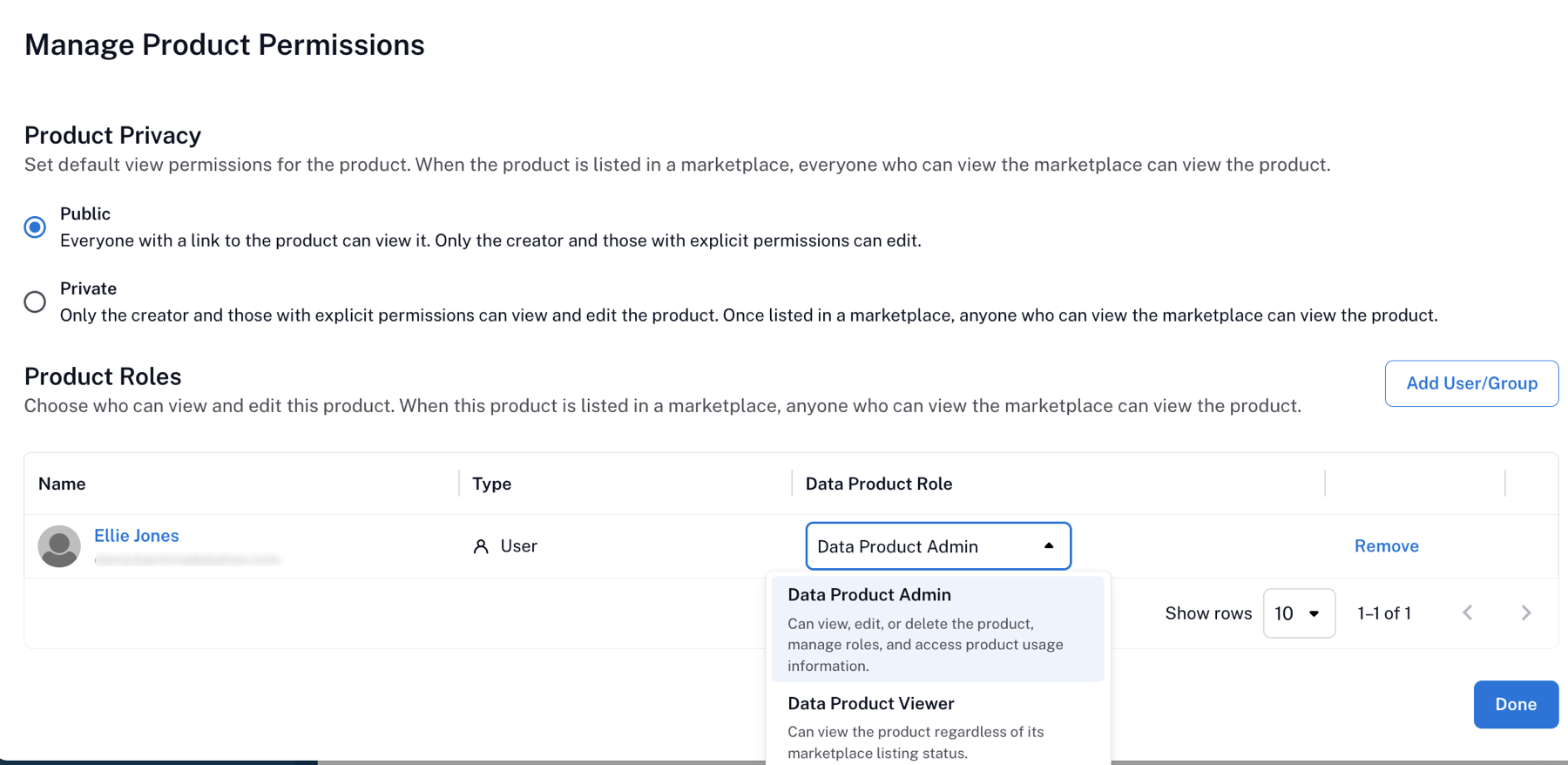Click the Done button
This screenshot has height=765, width=1568.
tap(1516, 704)
